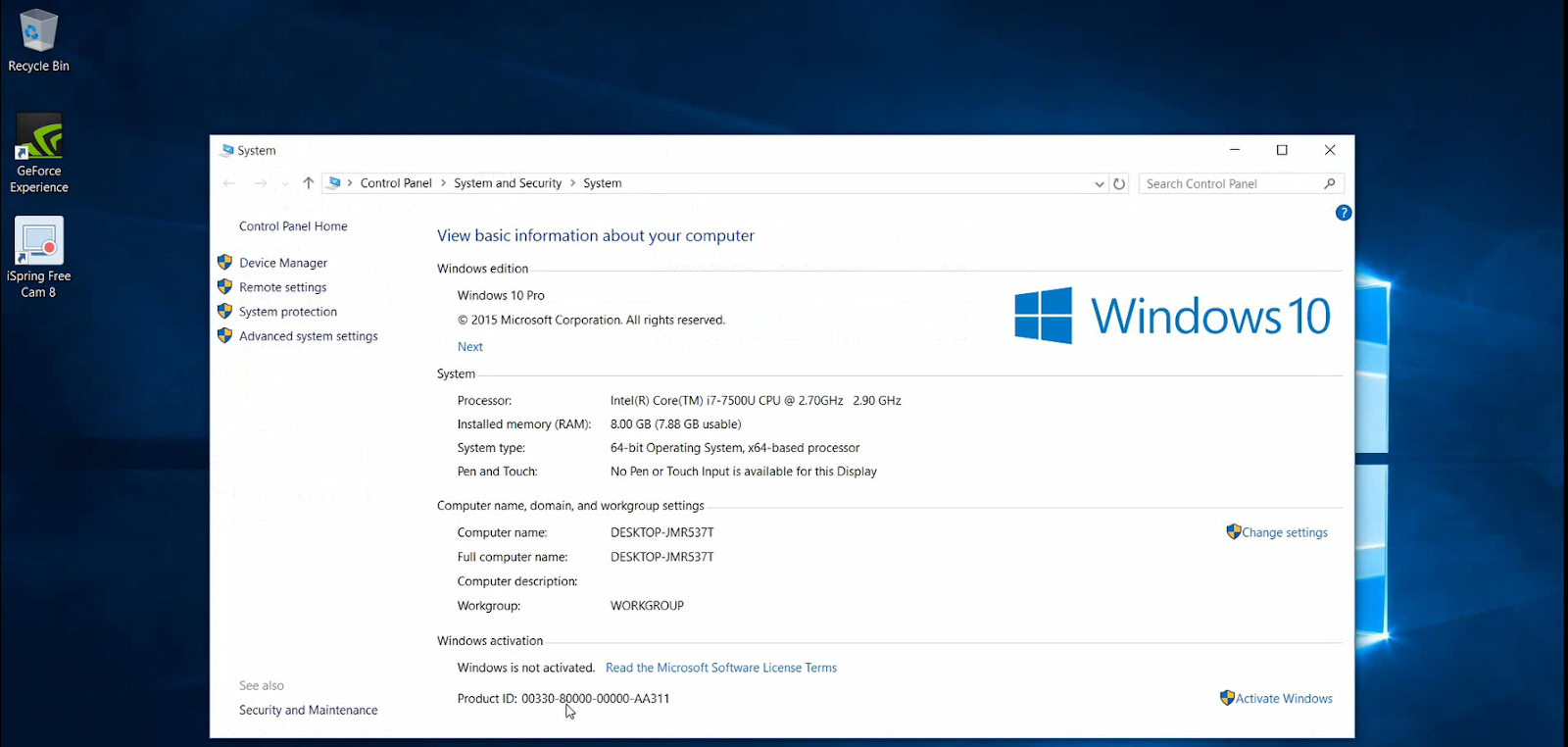Minimize the System window

coord(1235,150)
